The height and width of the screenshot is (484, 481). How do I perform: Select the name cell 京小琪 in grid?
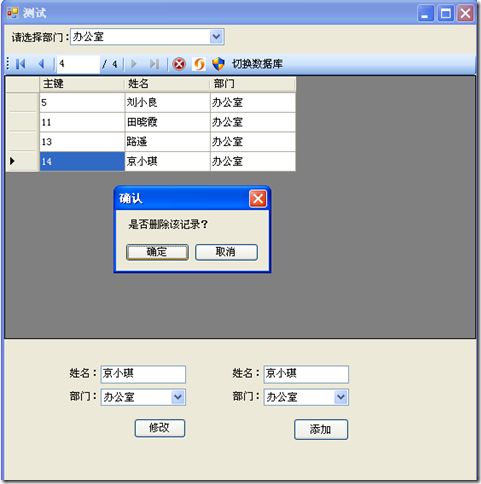pyautogui.click(x=167, y=162)
